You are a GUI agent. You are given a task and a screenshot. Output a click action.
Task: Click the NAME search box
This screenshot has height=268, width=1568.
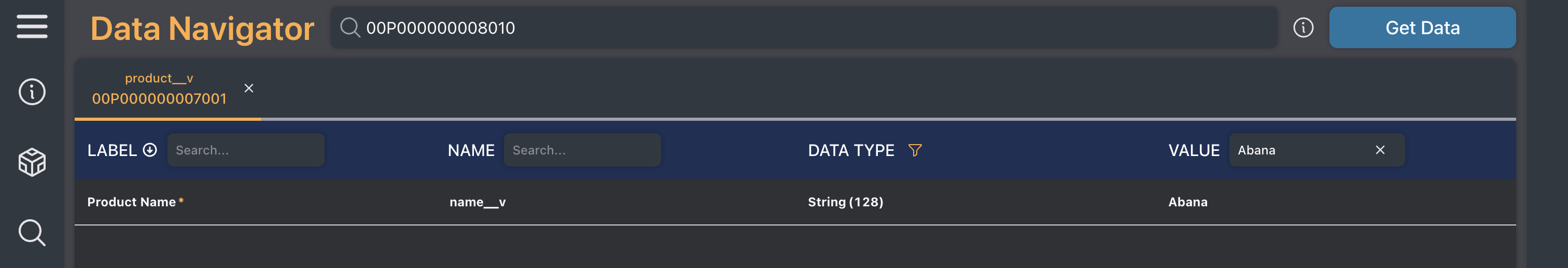point(582,150)
